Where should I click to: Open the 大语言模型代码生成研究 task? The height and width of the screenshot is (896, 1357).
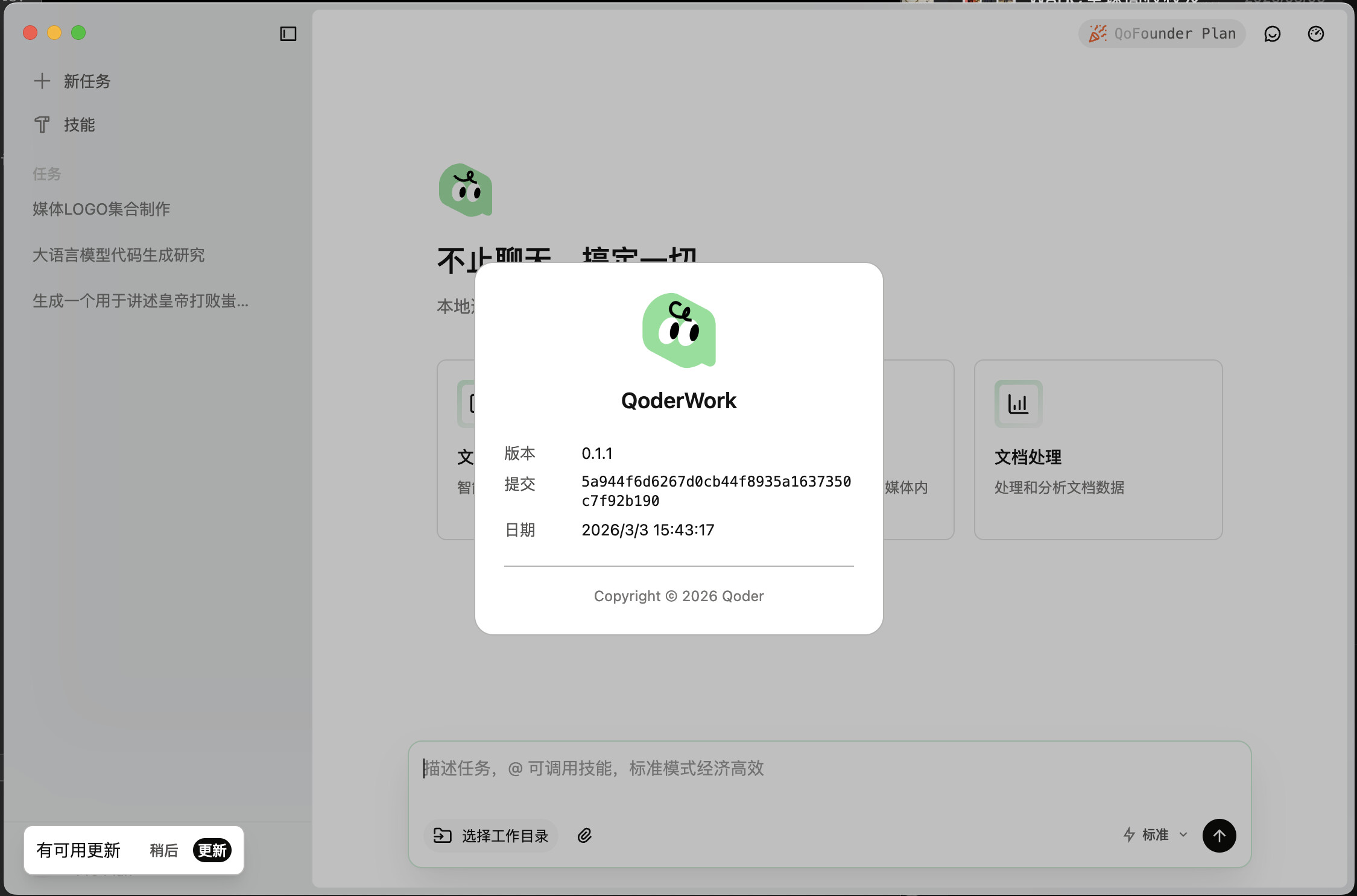pos(119,255)
